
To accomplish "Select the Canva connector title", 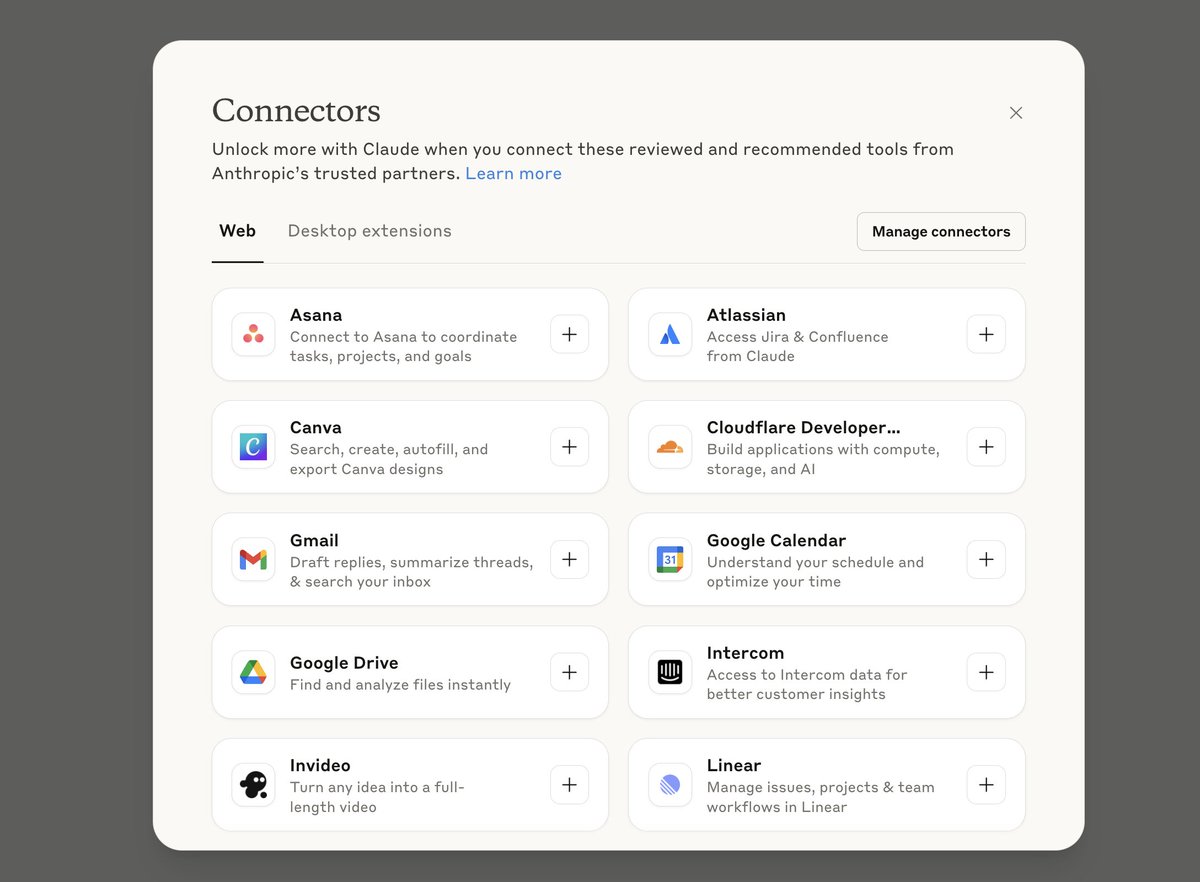I will (x=316, y=427).
